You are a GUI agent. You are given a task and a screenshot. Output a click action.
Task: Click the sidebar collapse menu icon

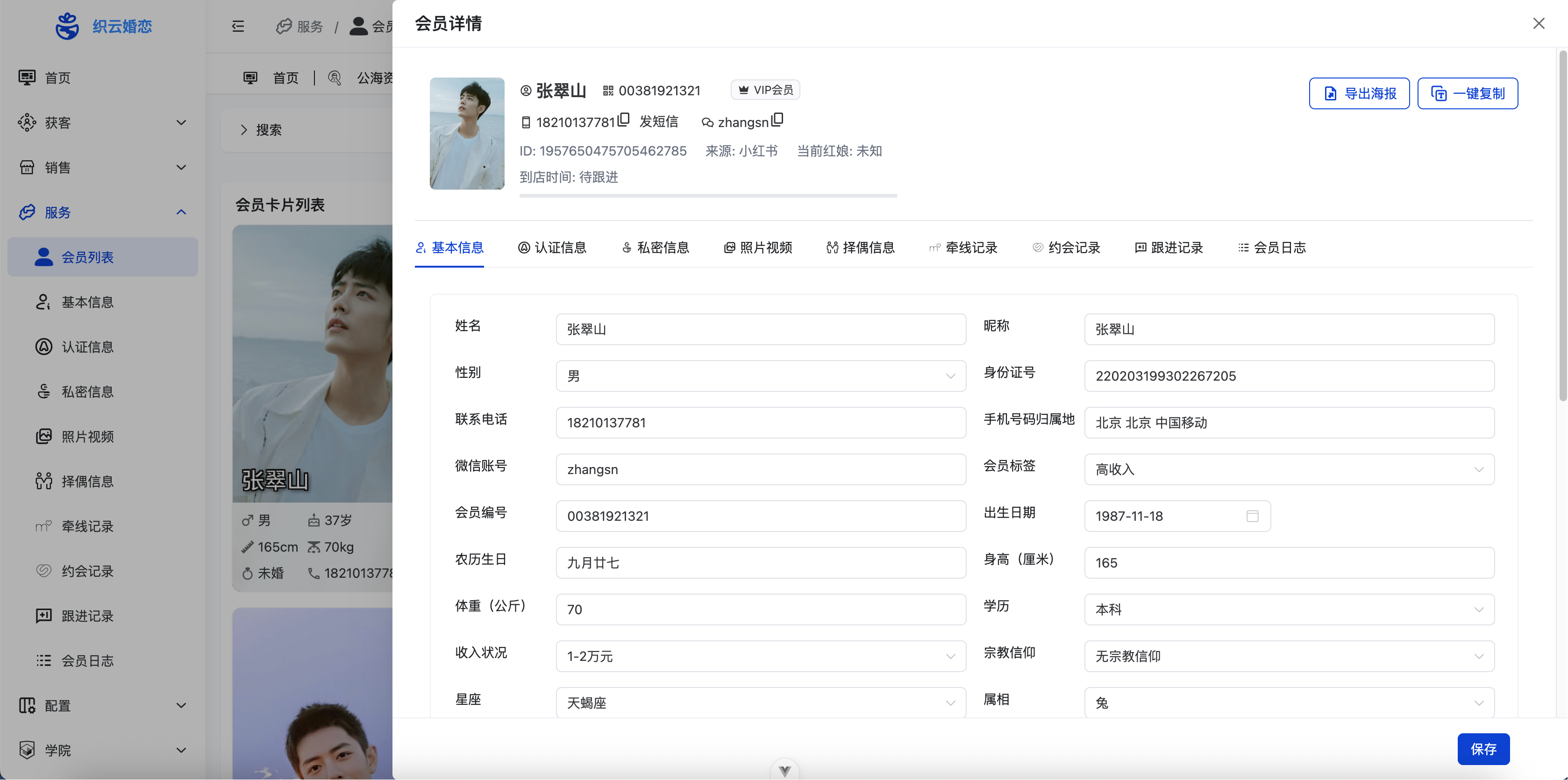(x=238, y=26)
